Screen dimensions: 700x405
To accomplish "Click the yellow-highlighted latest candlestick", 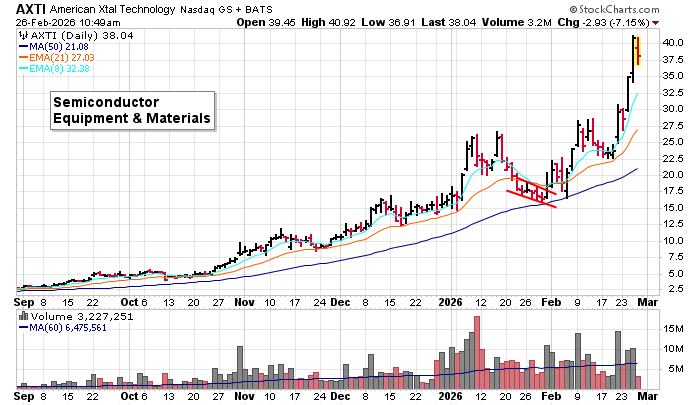I will 637,50.
